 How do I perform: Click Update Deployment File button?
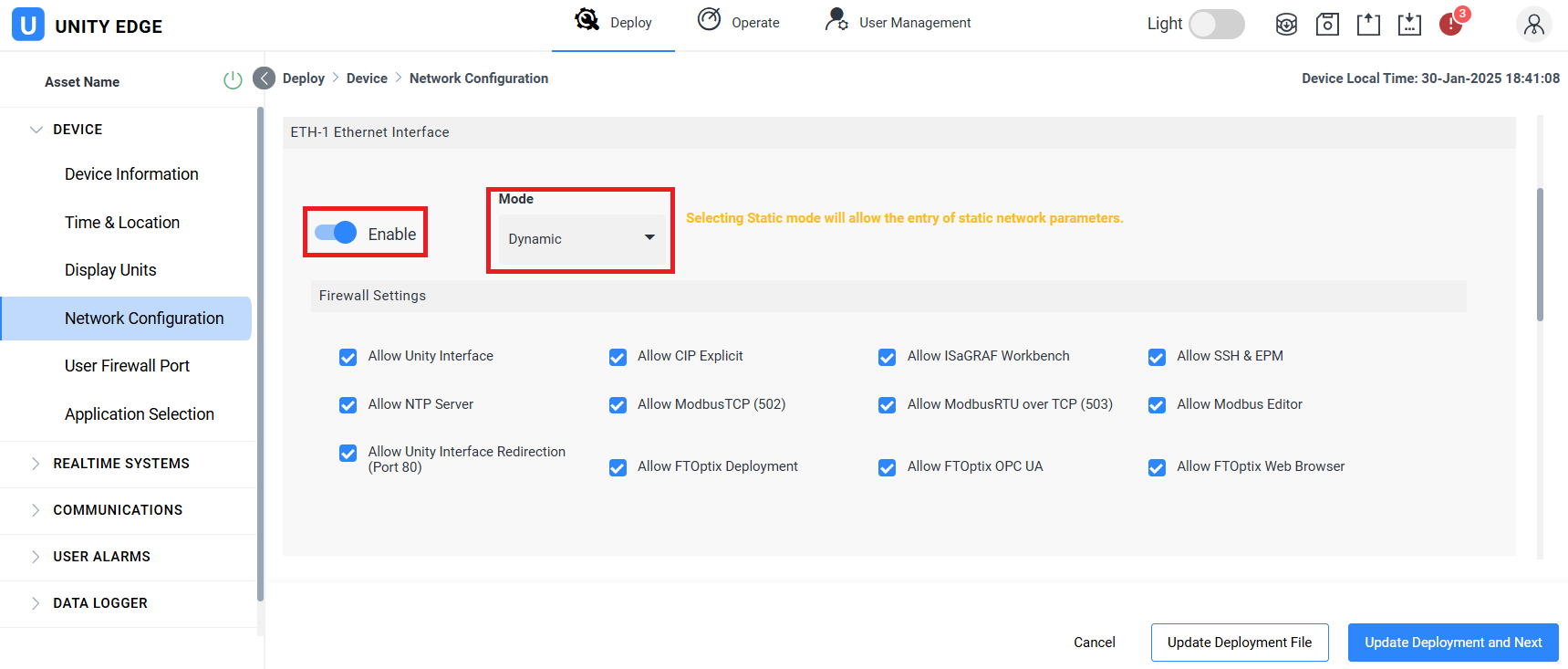point(1240,643)
